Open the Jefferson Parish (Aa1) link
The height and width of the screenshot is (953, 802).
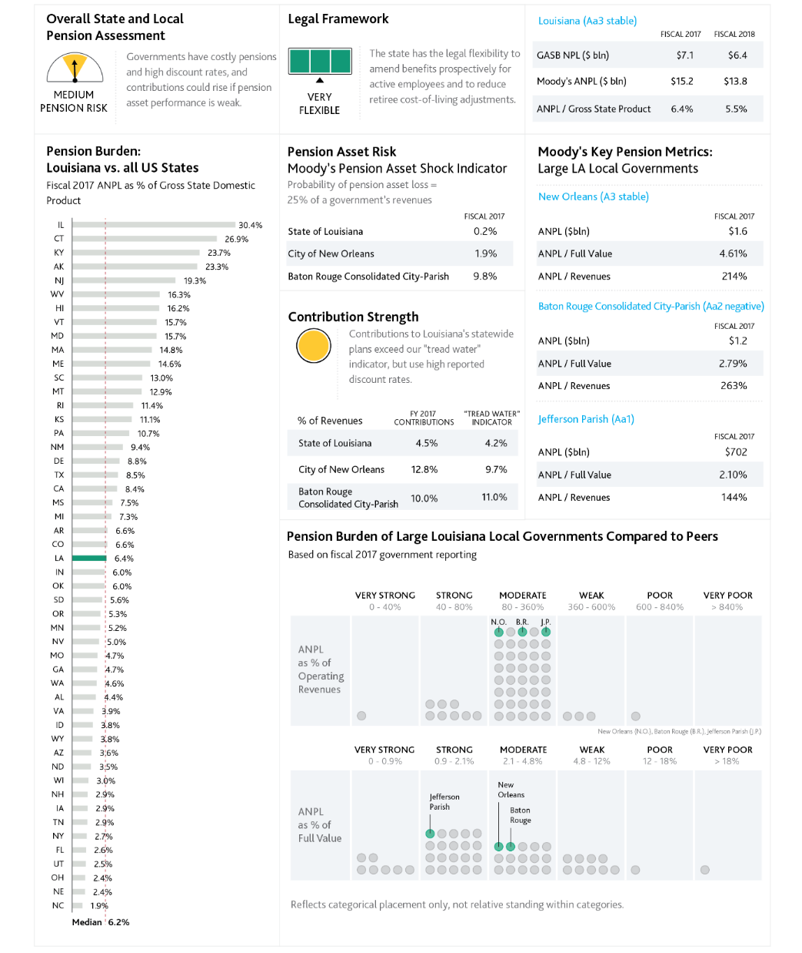point(586,419)
